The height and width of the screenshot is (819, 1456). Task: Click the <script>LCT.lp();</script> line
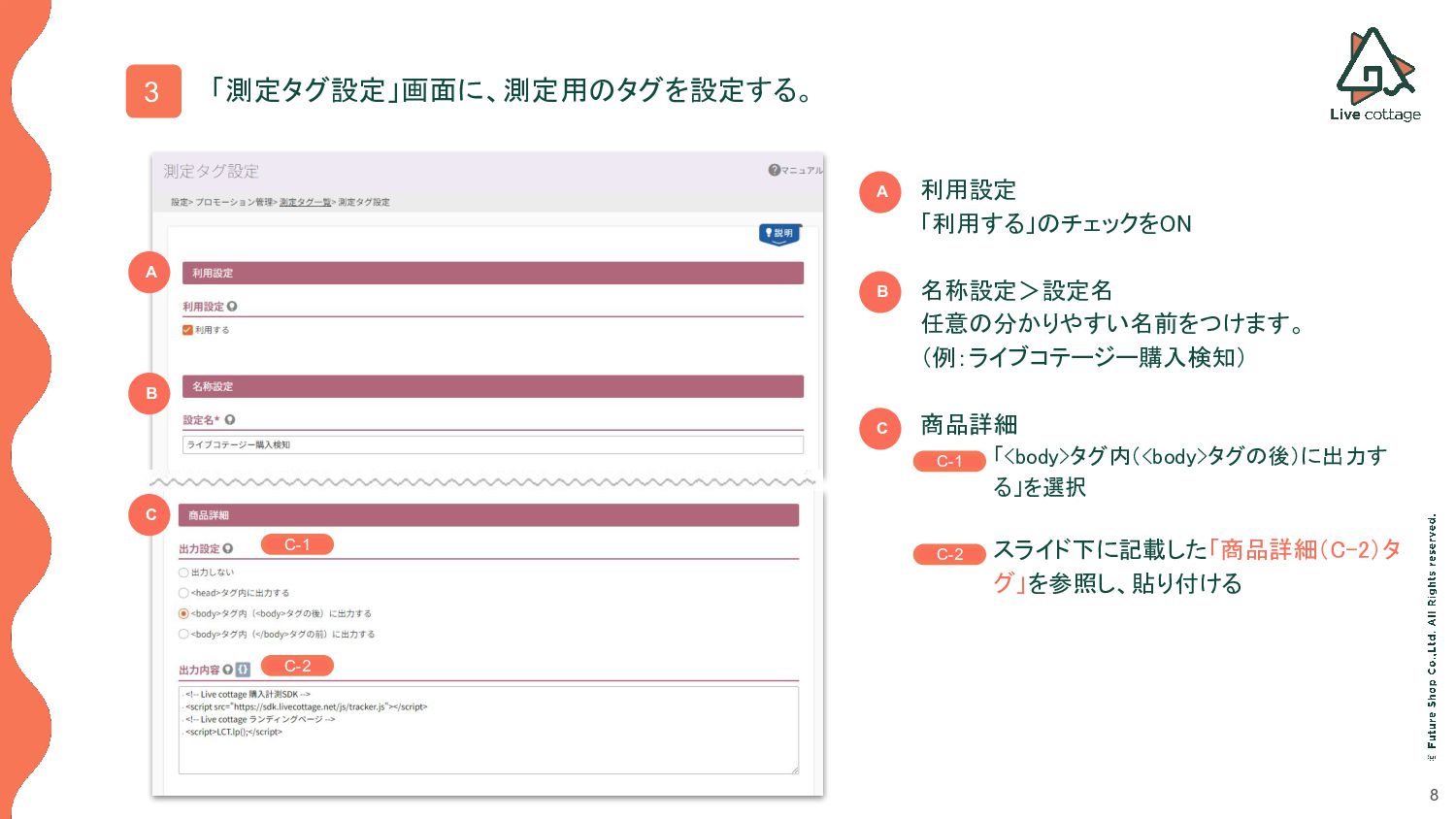234,733
